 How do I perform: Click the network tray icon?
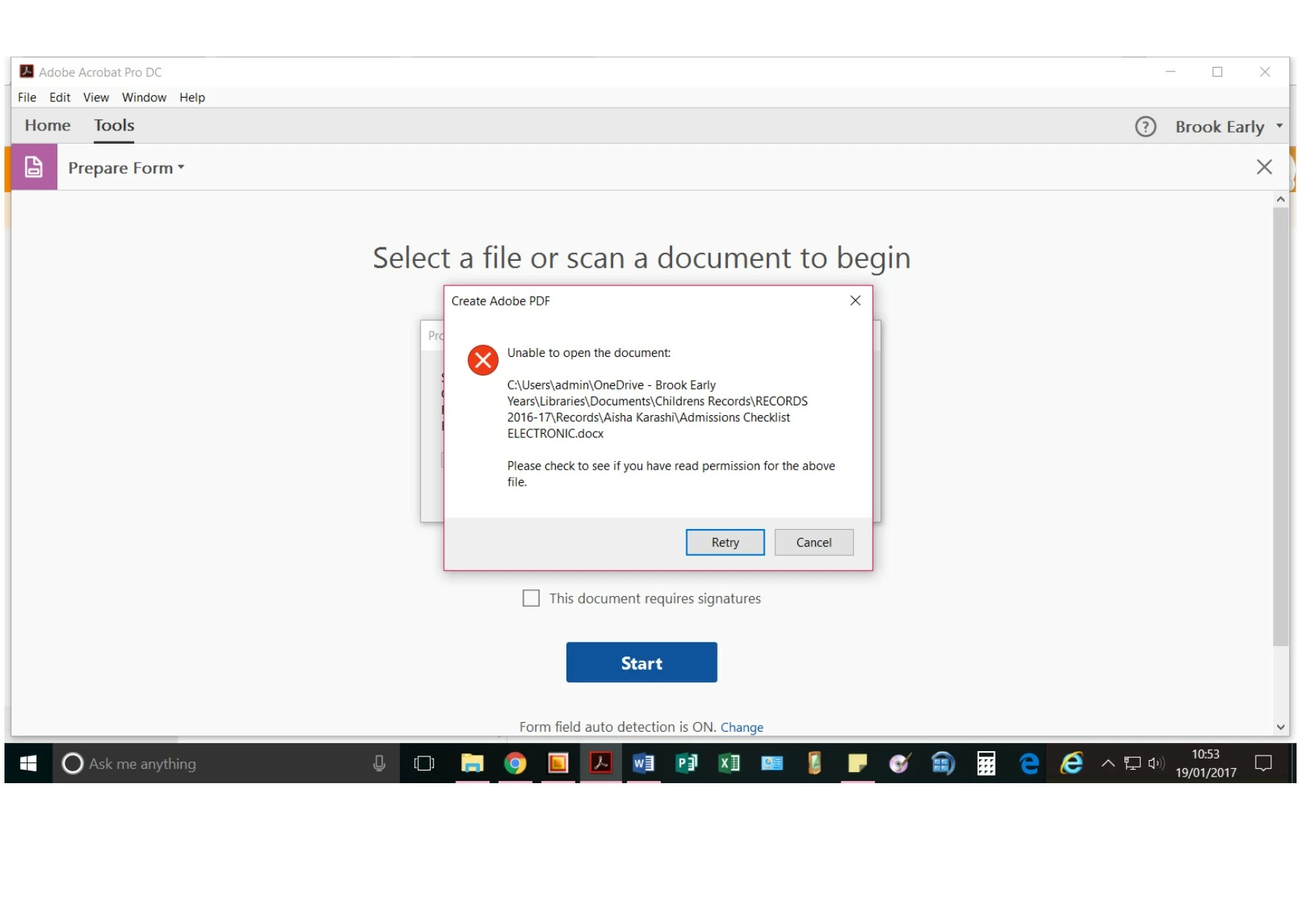pos(1133,763)
